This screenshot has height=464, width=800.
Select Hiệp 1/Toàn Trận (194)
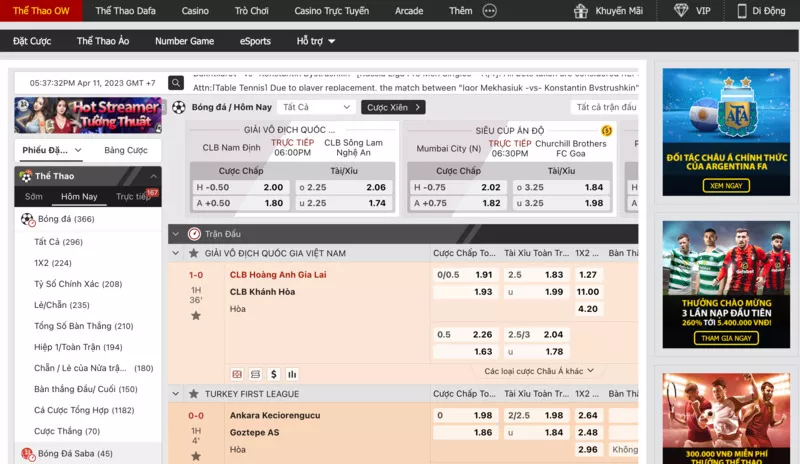(78, 347)
